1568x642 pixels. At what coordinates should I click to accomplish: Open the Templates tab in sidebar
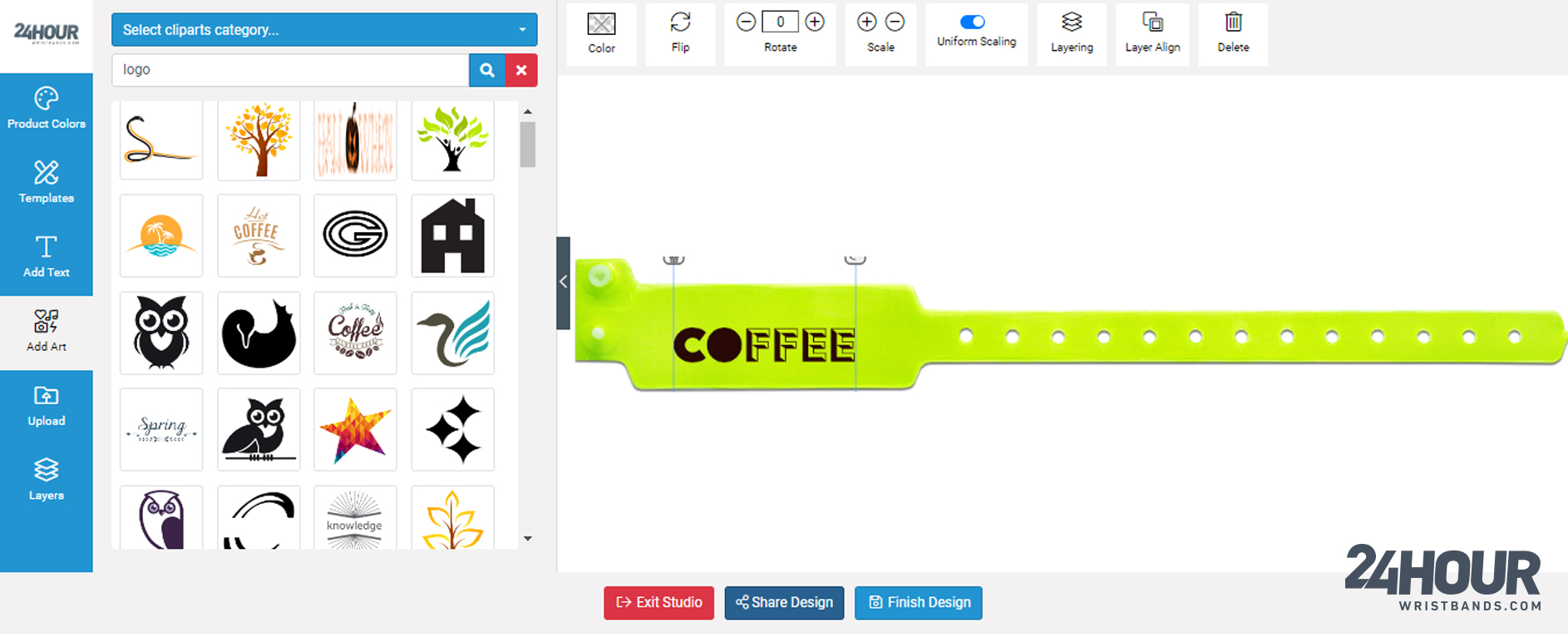coord(47,182)
